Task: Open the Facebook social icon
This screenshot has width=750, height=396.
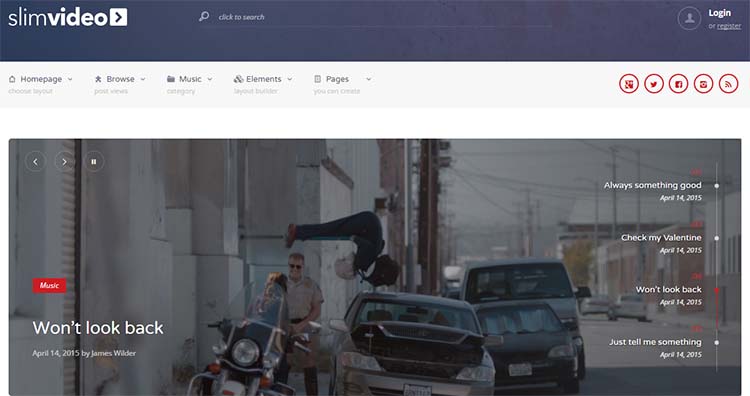Action: tap(678, 84)
